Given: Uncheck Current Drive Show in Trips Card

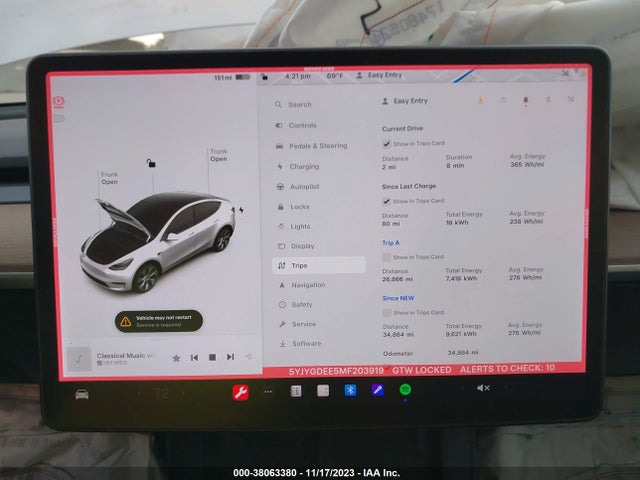Looking at the screenshot, I should click(x=386, y=144).
